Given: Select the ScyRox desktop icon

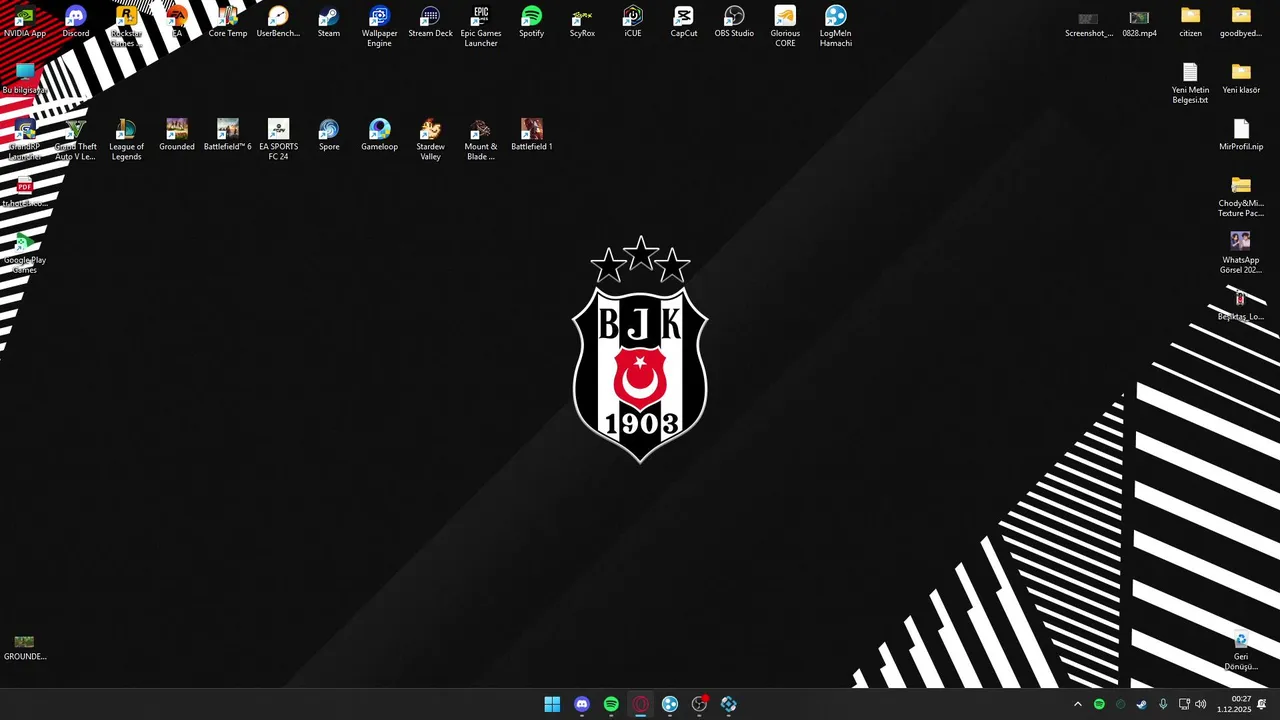Looking at the screenshot, I should (x=582, y=22).
